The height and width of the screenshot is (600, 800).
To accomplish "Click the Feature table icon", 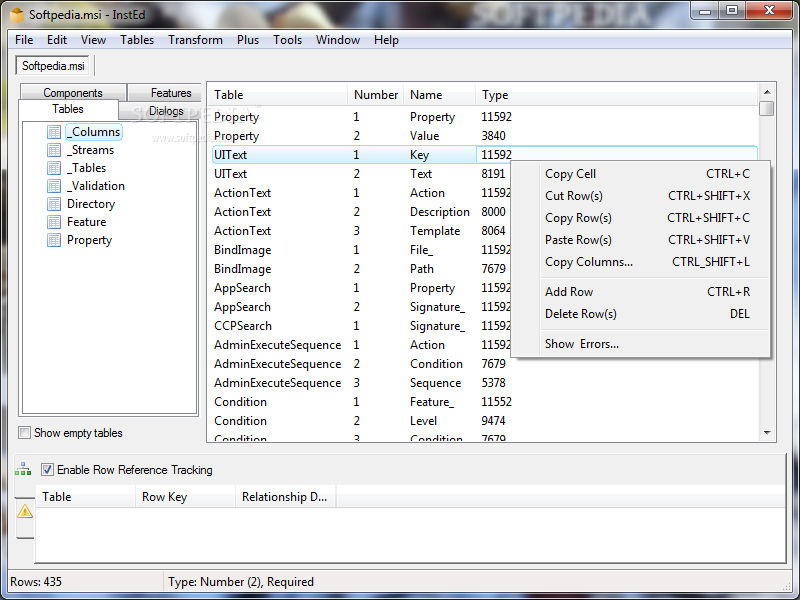I will 54,222.
